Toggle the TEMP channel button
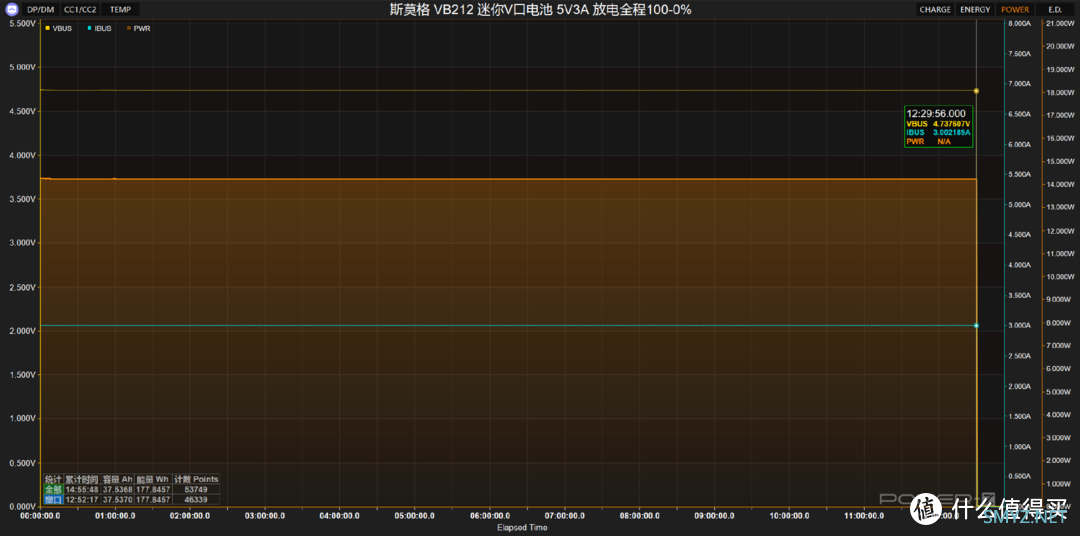The image size is (1080, 536). click(120, 10)
